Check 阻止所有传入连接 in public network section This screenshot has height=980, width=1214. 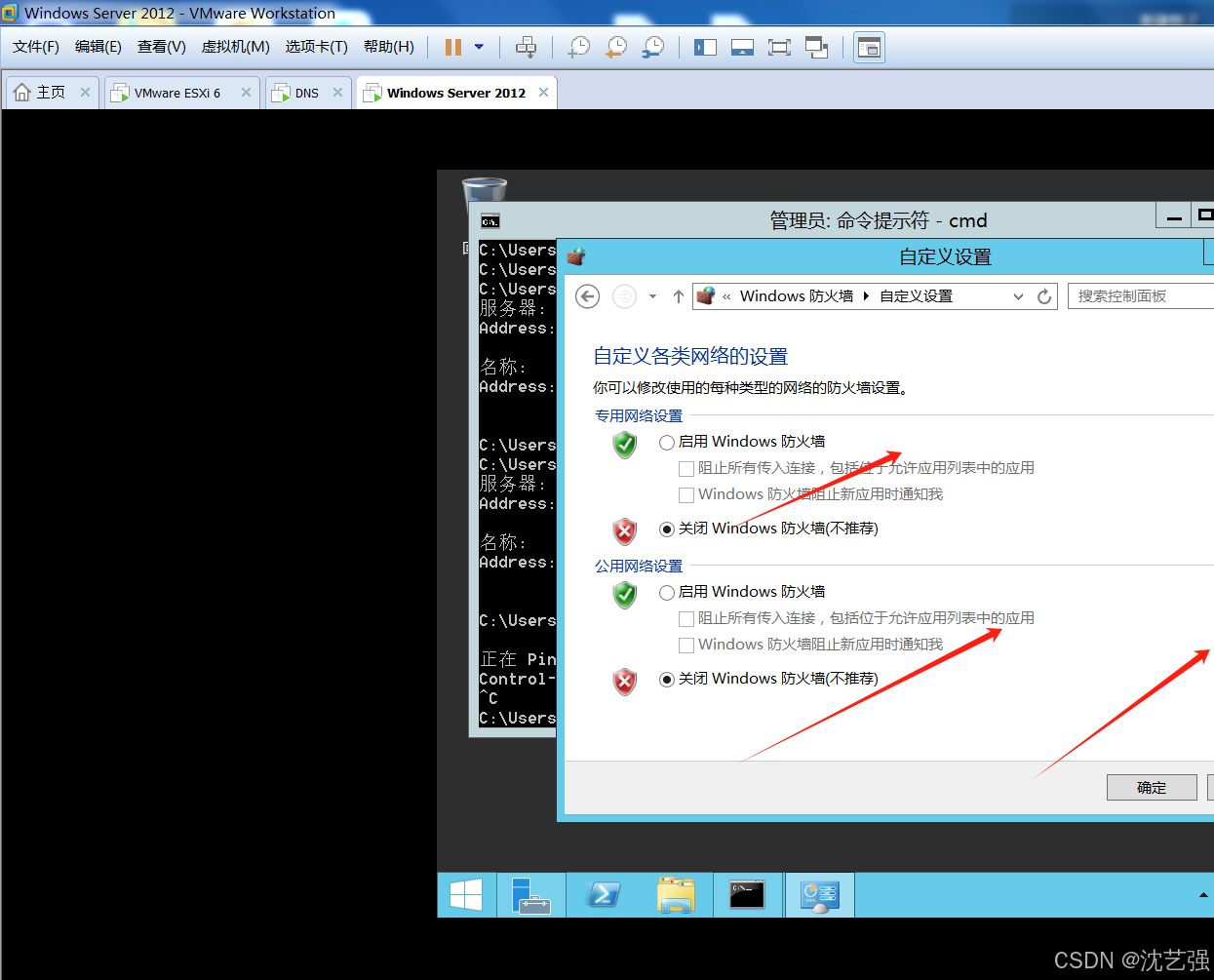686,619
